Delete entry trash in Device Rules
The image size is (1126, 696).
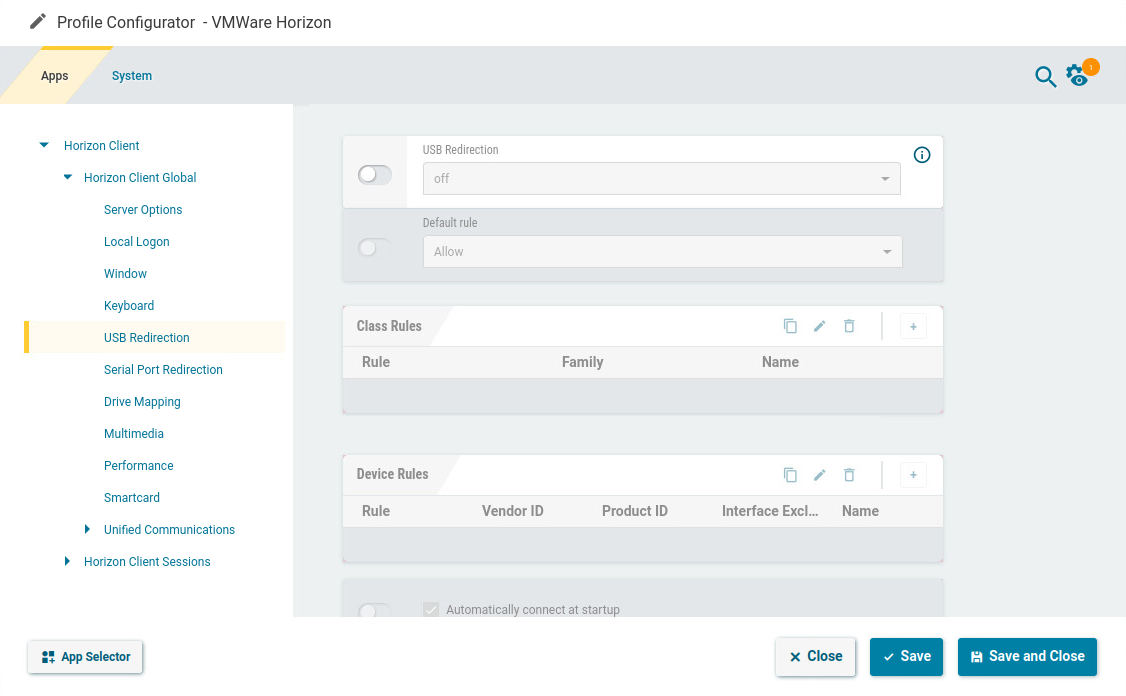point(849,475)
